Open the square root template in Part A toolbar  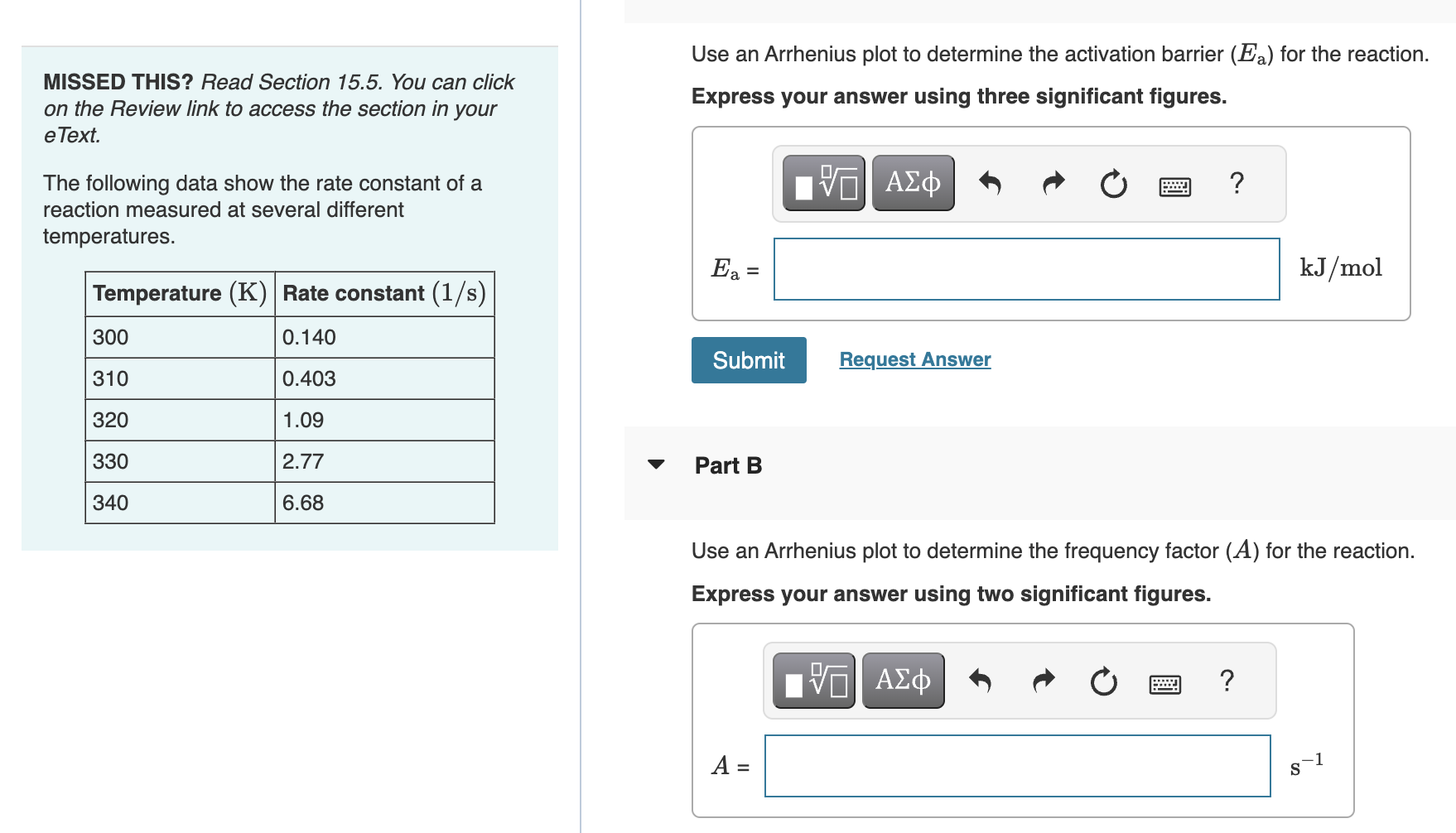click(822, 182)
